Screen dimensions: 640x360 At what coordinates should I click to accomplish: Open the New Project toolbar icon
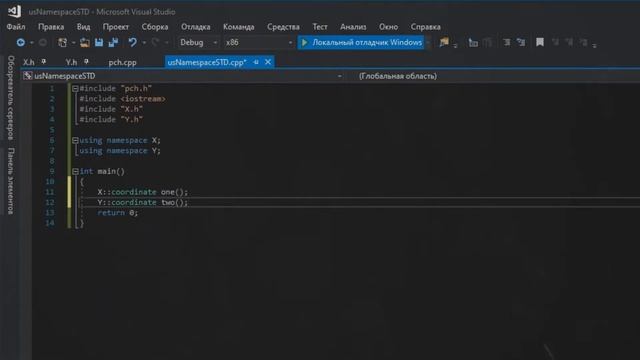tap(62, 42)
